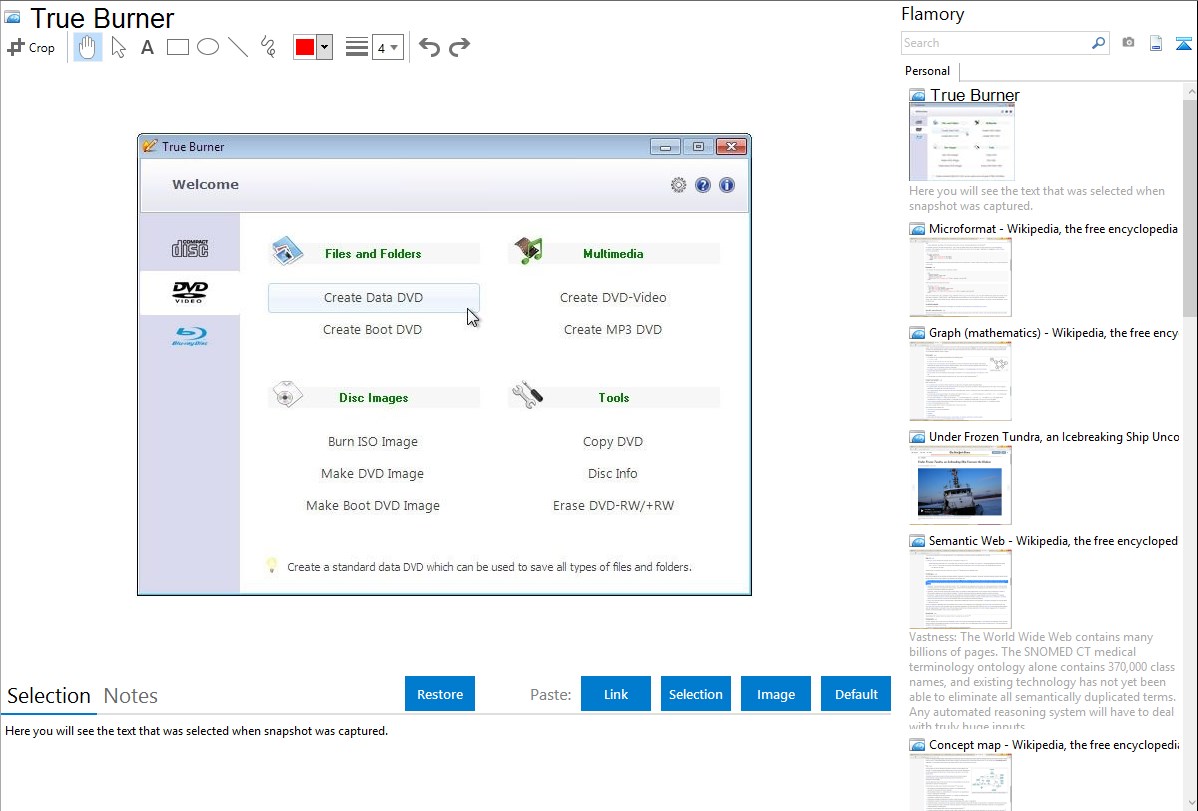This screenshot has width=1198, height=811.
Task: Choose the rectangle drawing tool
Action: click(x=178, y=47)
